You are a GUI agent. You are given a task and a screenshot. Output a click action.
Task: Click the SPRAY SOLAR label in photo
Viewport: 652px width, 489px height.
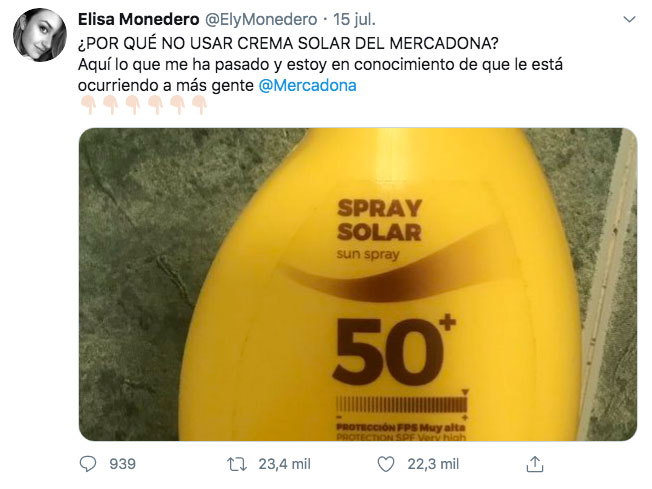pyautogui.click(x=379, y=220)
